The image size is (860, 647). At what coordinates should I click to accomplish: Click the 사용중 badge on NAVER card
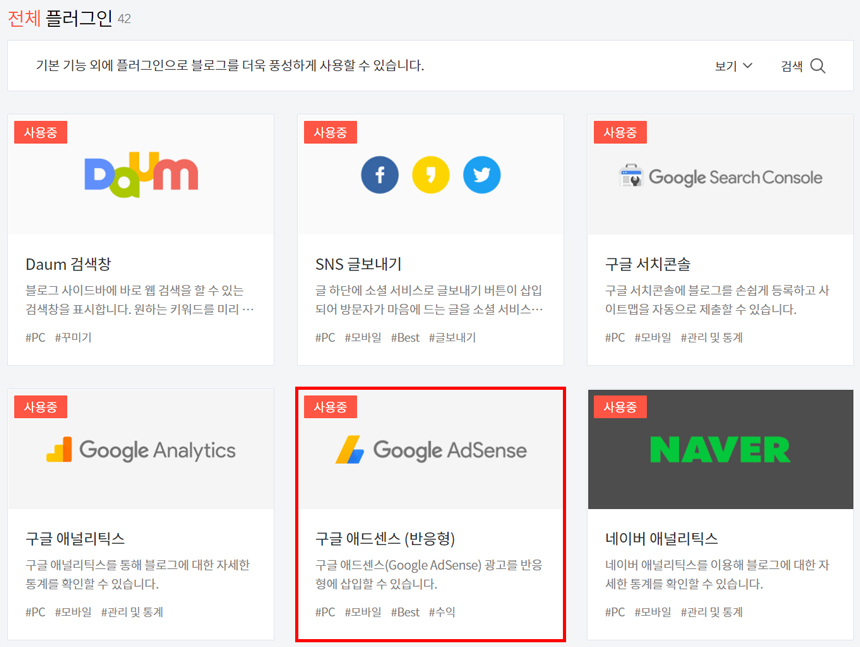click(x=620, y=407)
